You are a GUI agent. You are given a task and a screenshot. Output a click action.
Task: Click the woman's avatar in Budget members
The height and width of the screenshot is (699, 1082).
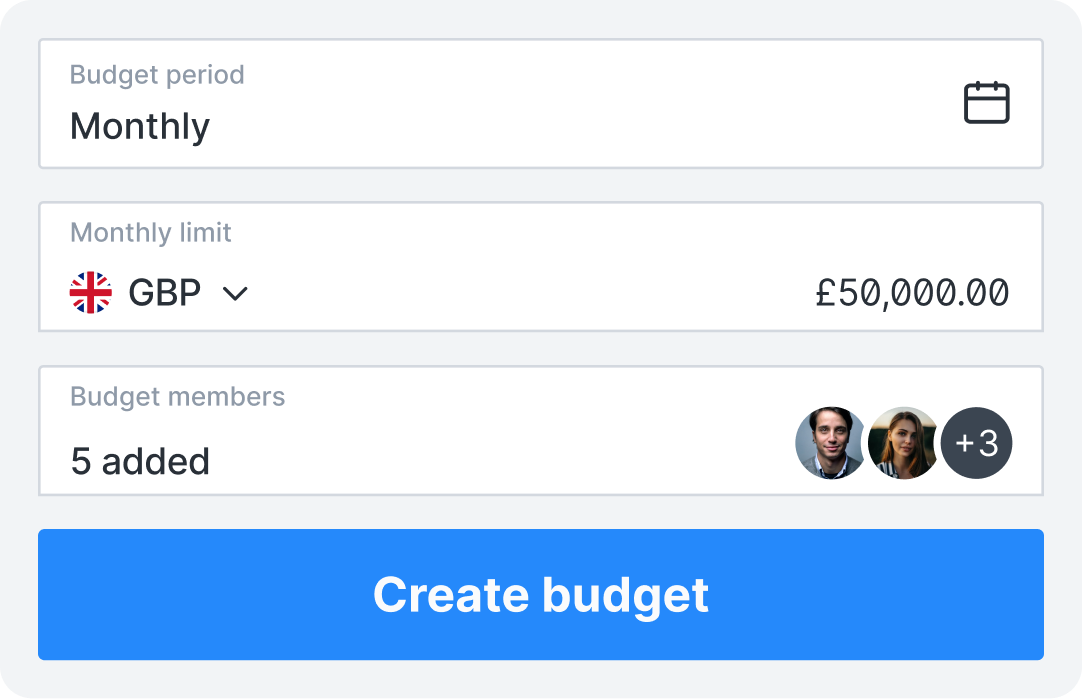(901, 442)
